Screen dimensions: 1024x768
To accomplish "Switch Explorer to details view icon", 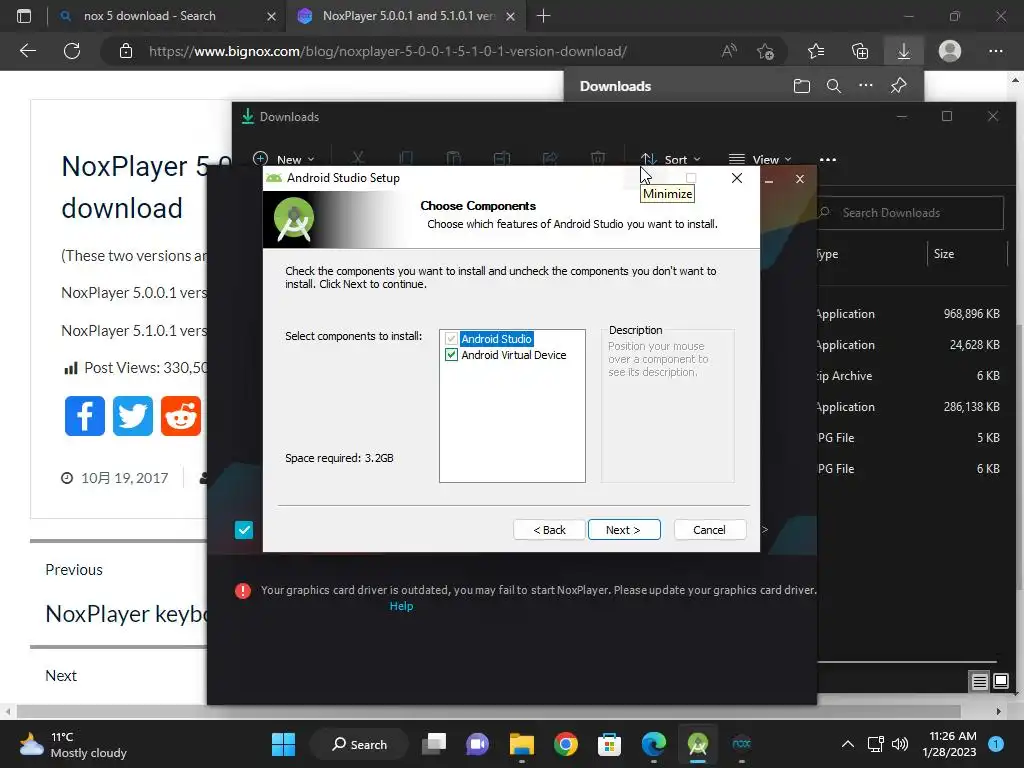I will point(980,682).
